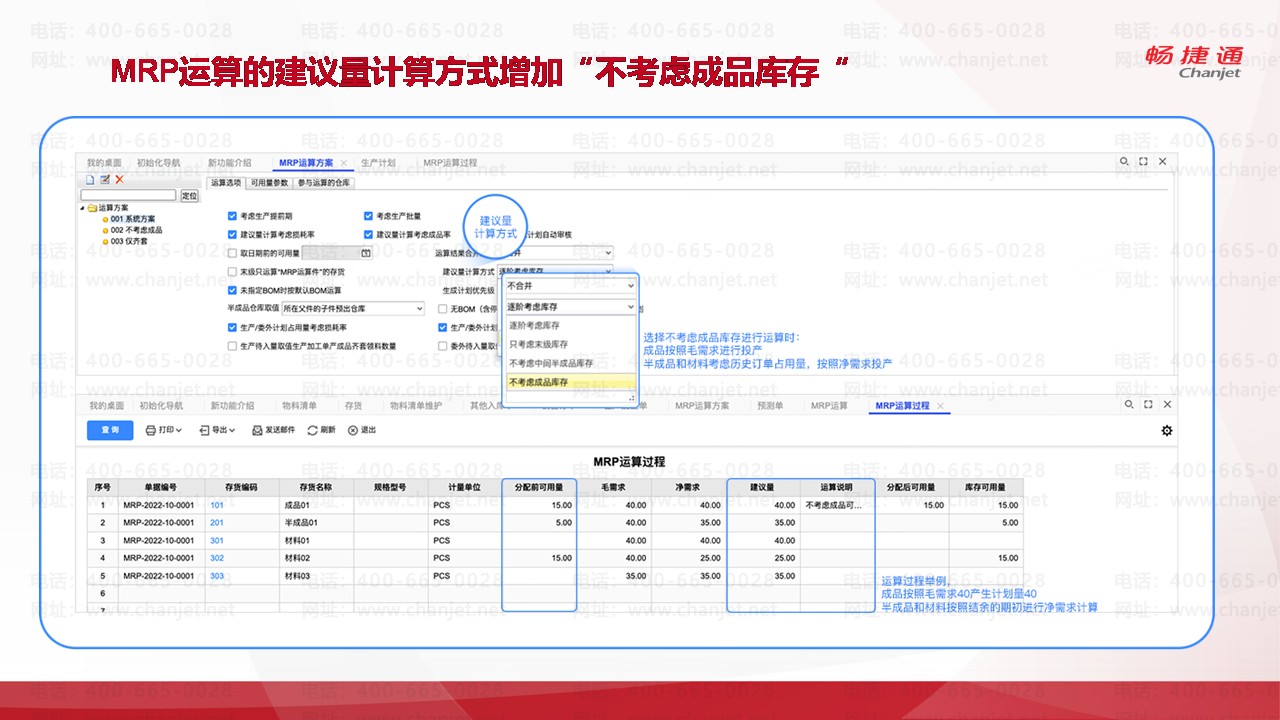Select 不考虑中间半成品库存 option
Viewport: 1280px width, 720px height.
[x=570, y=363]
